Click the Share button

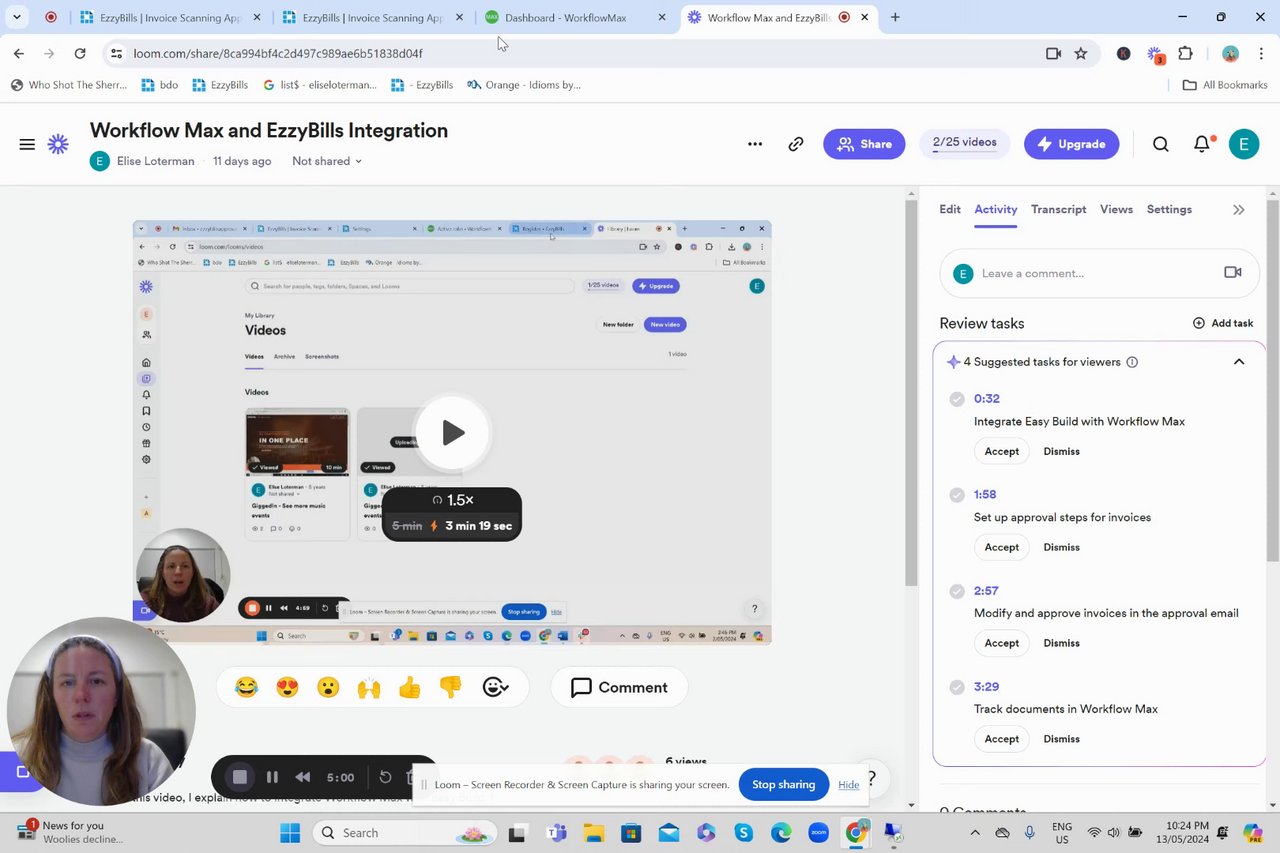[864, 144]
